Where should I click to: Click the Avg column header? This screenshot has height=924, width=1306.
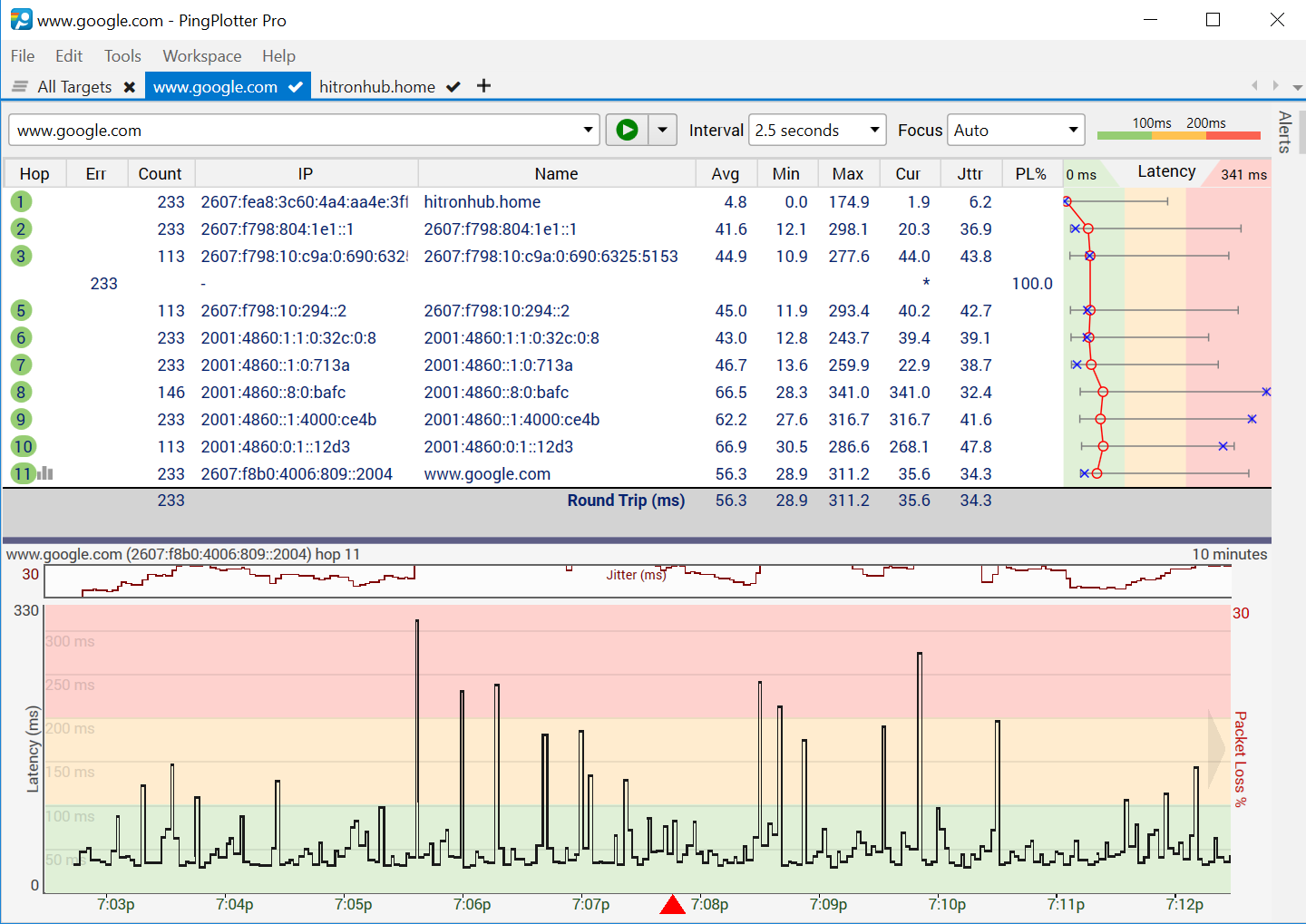pyautogui.click(x=726, y=174)
